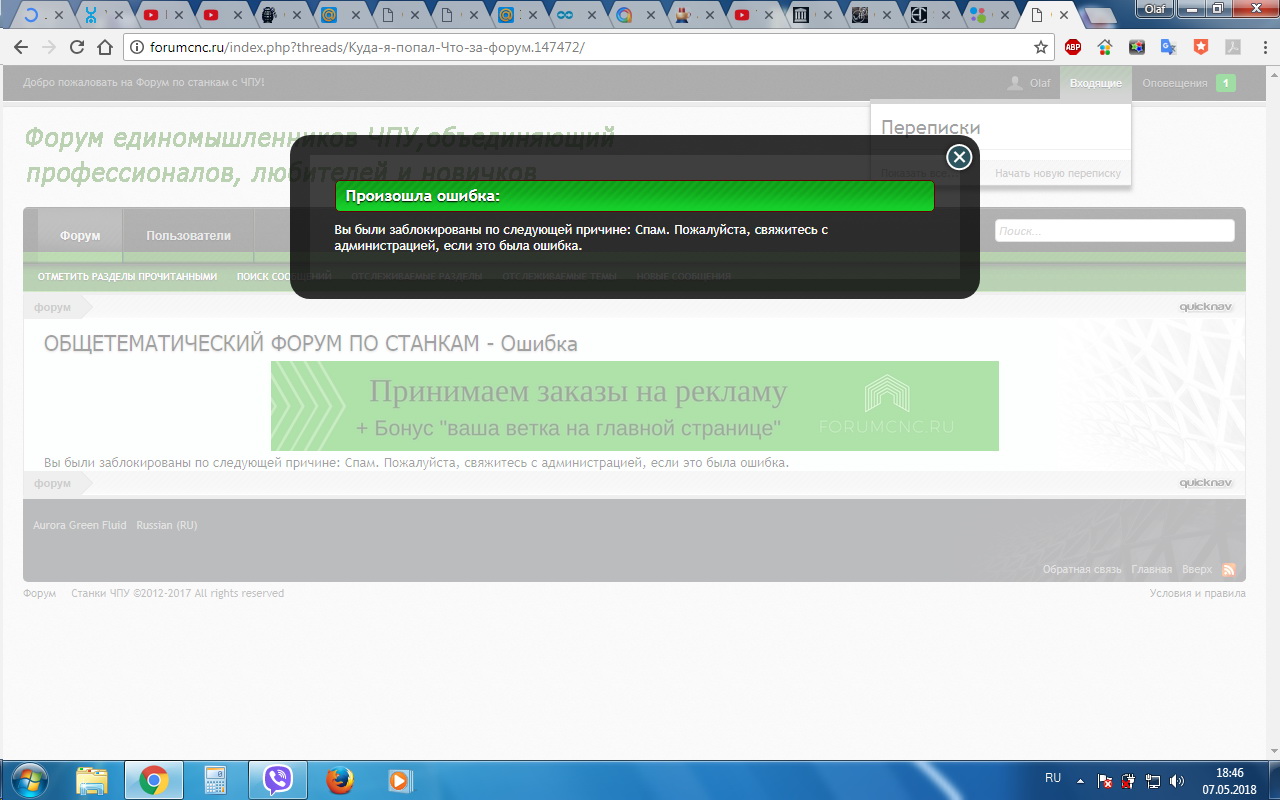This screenshot has height=800, width=1280.
Task: Open Условия и правила link
Action: [x=1198, y=594]
